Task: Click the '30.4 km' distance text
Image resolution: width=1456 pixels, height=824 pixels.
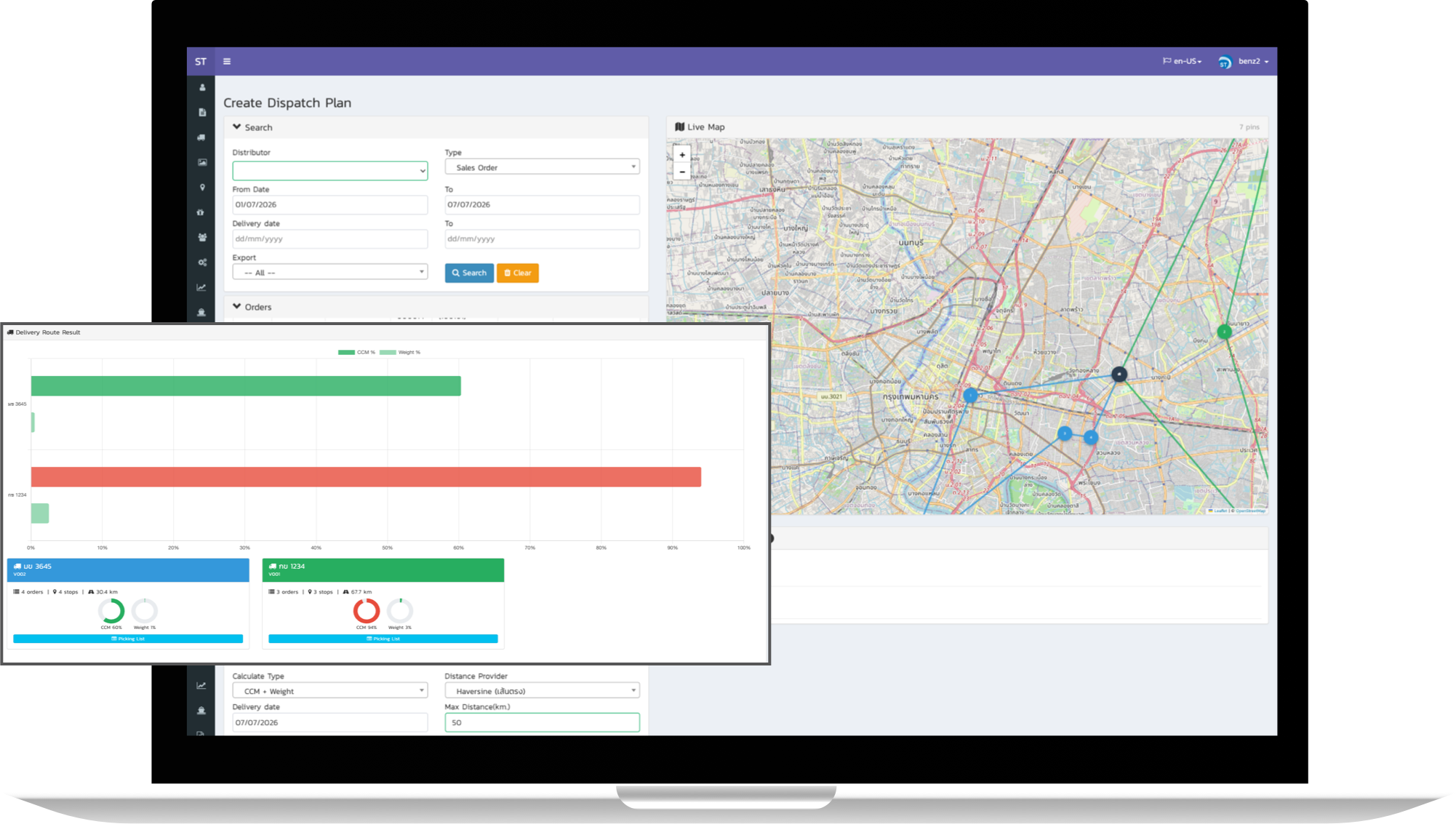Action: (x=107, y=592)
